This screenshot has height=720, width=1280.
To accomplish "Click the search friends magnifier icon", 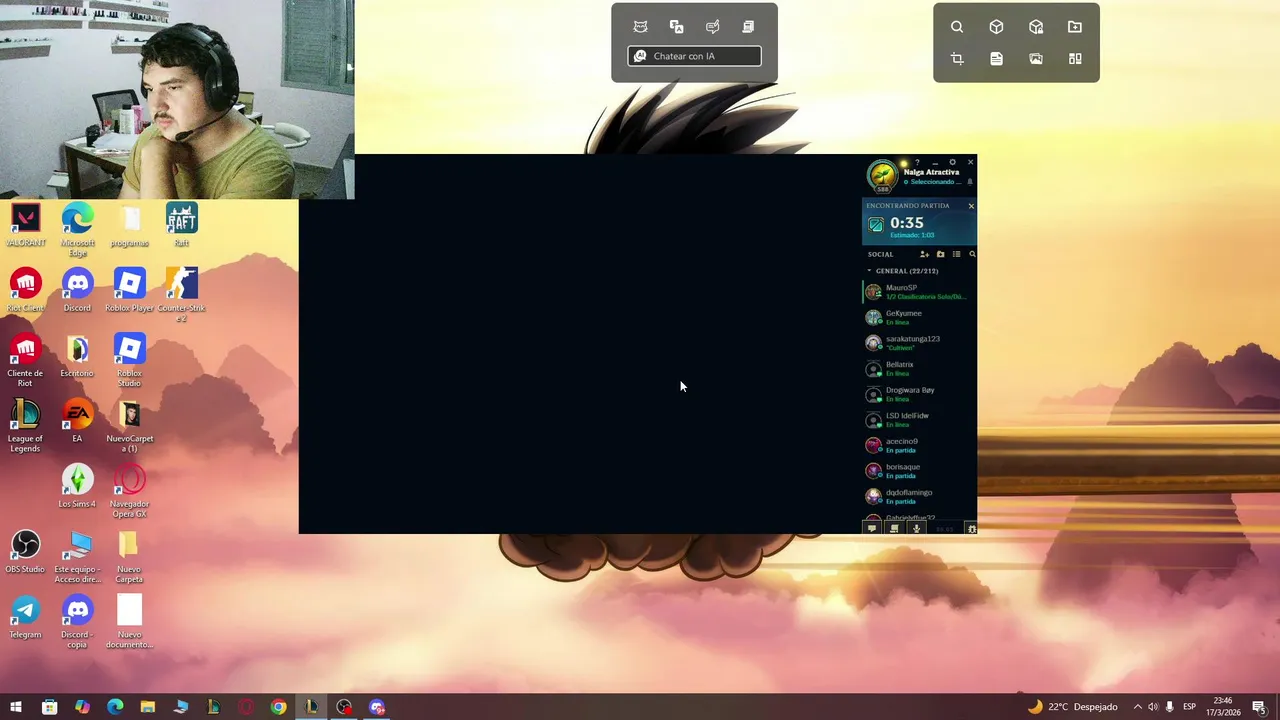I will 972,254.
